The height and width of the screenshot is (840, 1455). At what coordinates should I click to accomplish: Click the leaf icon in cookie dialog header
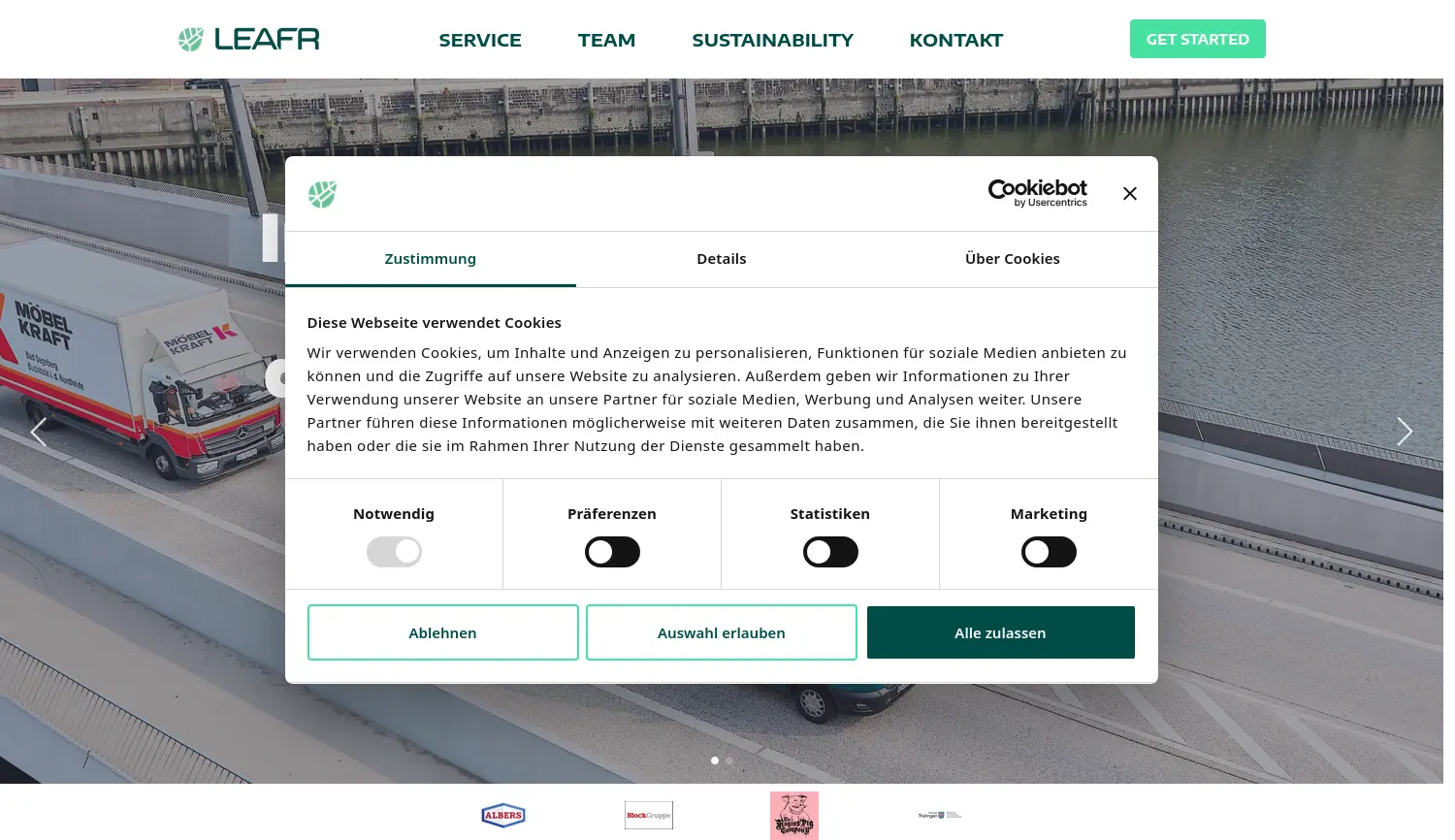point(322,194)
